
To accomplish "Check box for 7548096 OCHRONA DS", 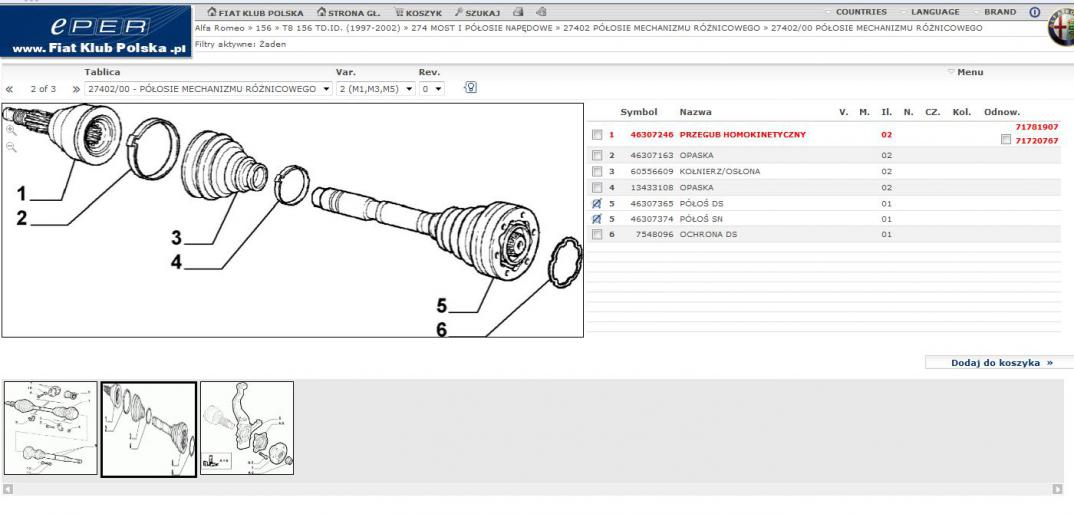I will click(x=597, y=234).
